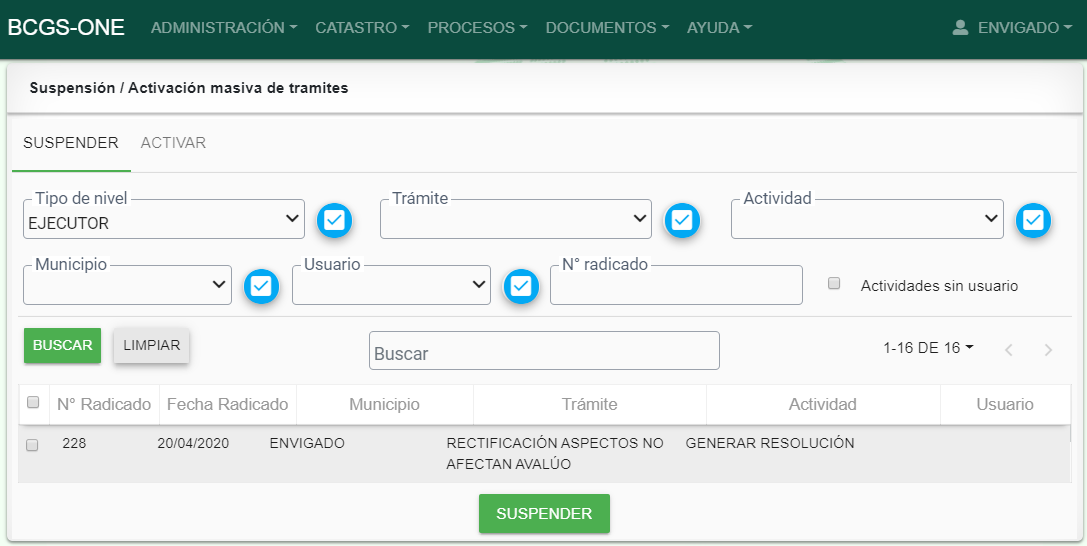This screenshot has width=1087, height=546.
Task: Go to next page using right chevron
Action: pos(1048,350)
